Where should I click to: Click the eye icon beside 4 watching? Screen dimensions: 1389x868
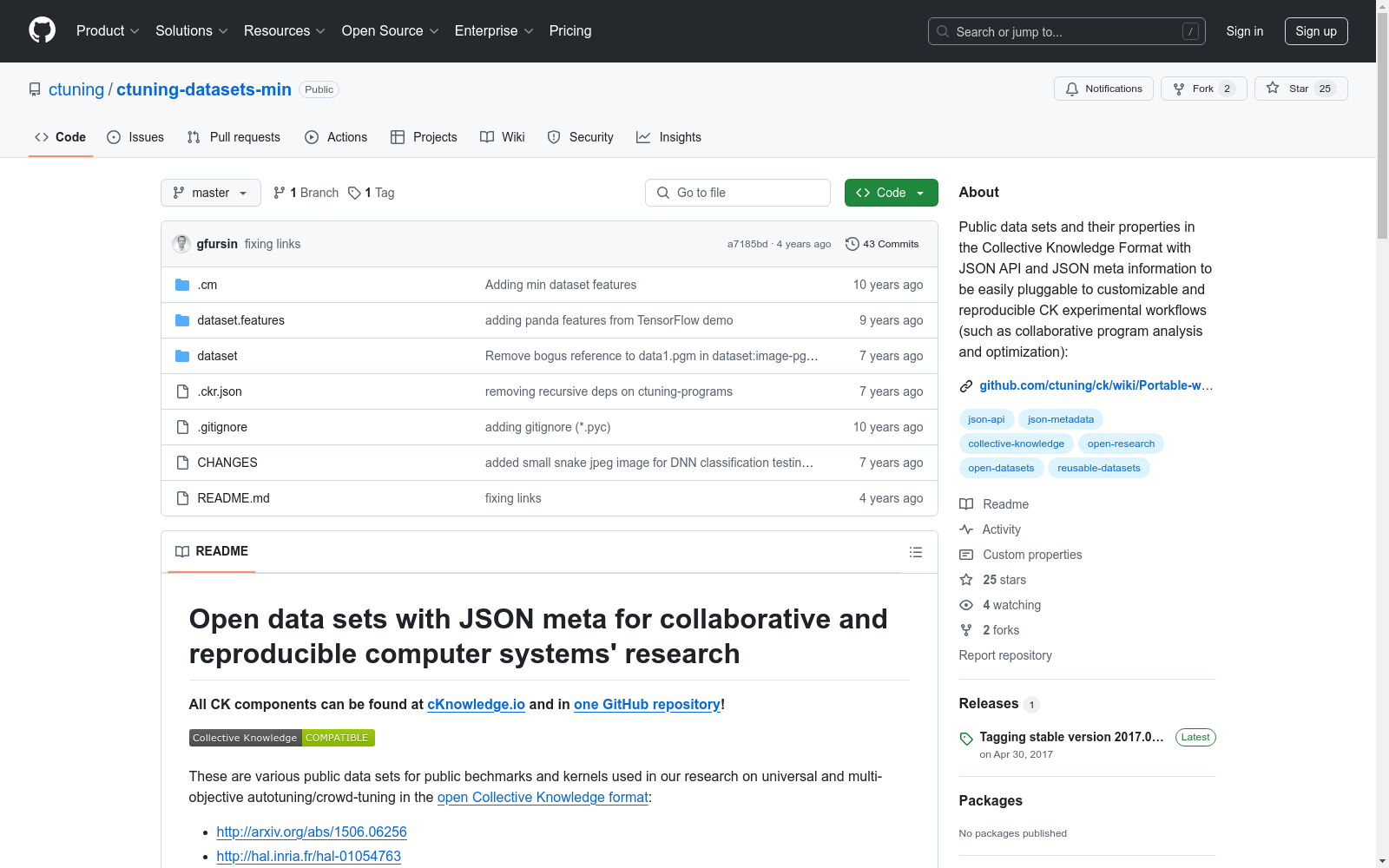[966, 605]
